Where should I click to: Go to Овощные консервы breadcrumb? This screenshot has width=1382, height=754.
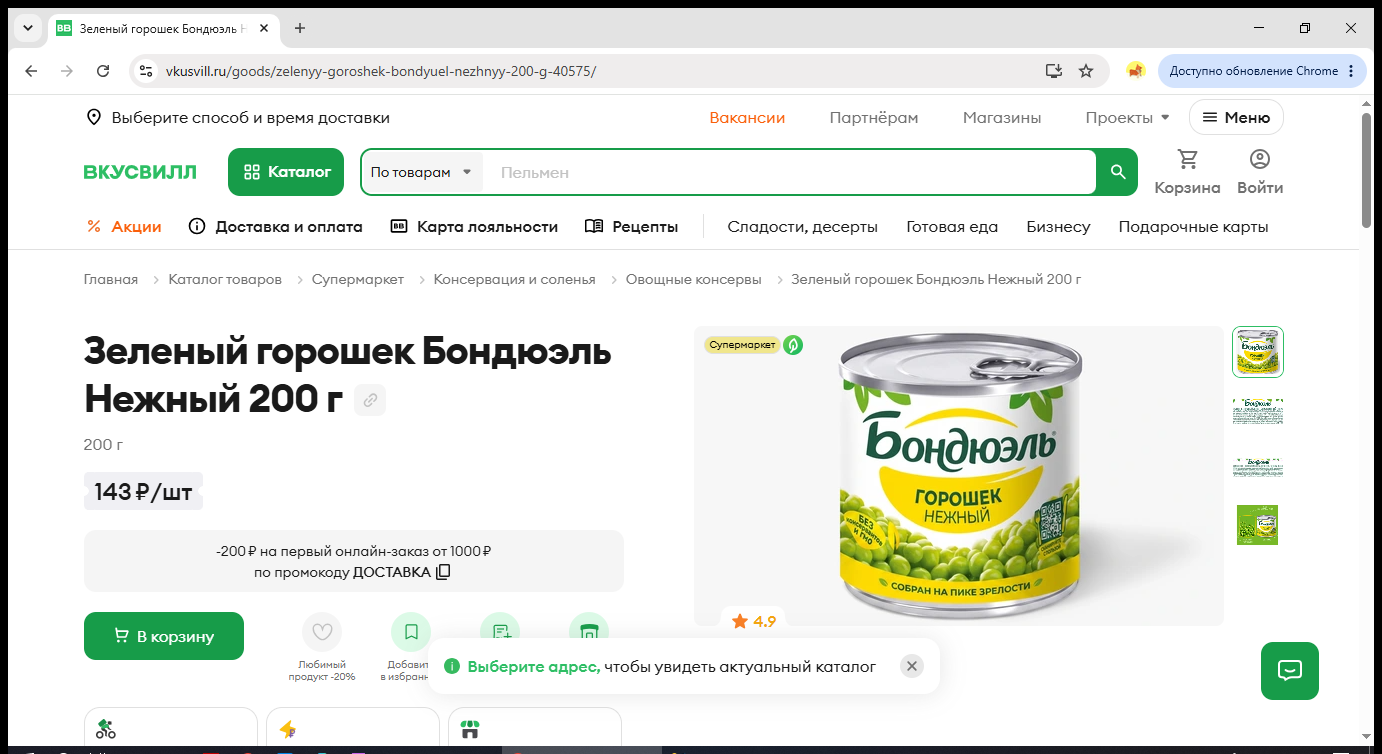coord(693,279)
